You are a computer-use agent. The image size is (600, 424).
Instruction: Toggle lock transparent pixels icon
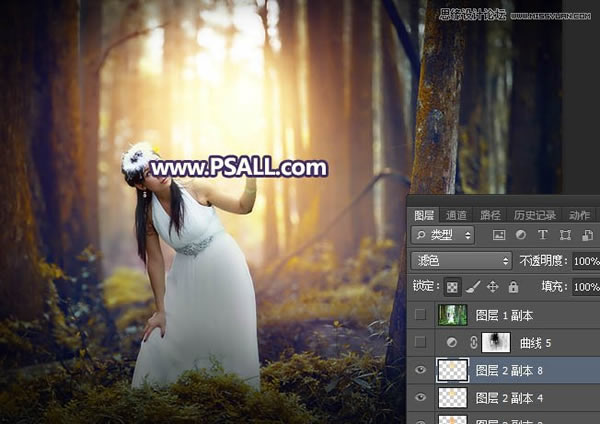tap(452, 287)
